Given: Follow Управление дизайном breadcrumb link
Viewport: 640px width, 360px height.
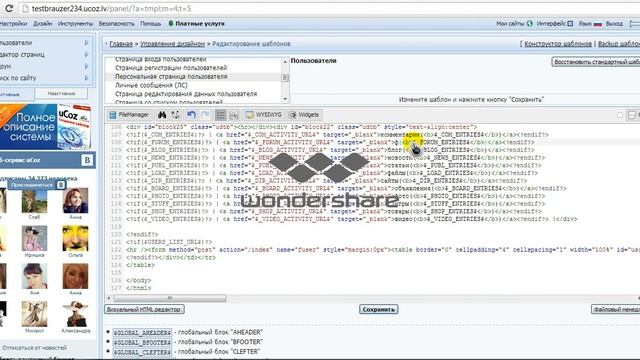Looking at the screenshot, I should coord(173,44).
